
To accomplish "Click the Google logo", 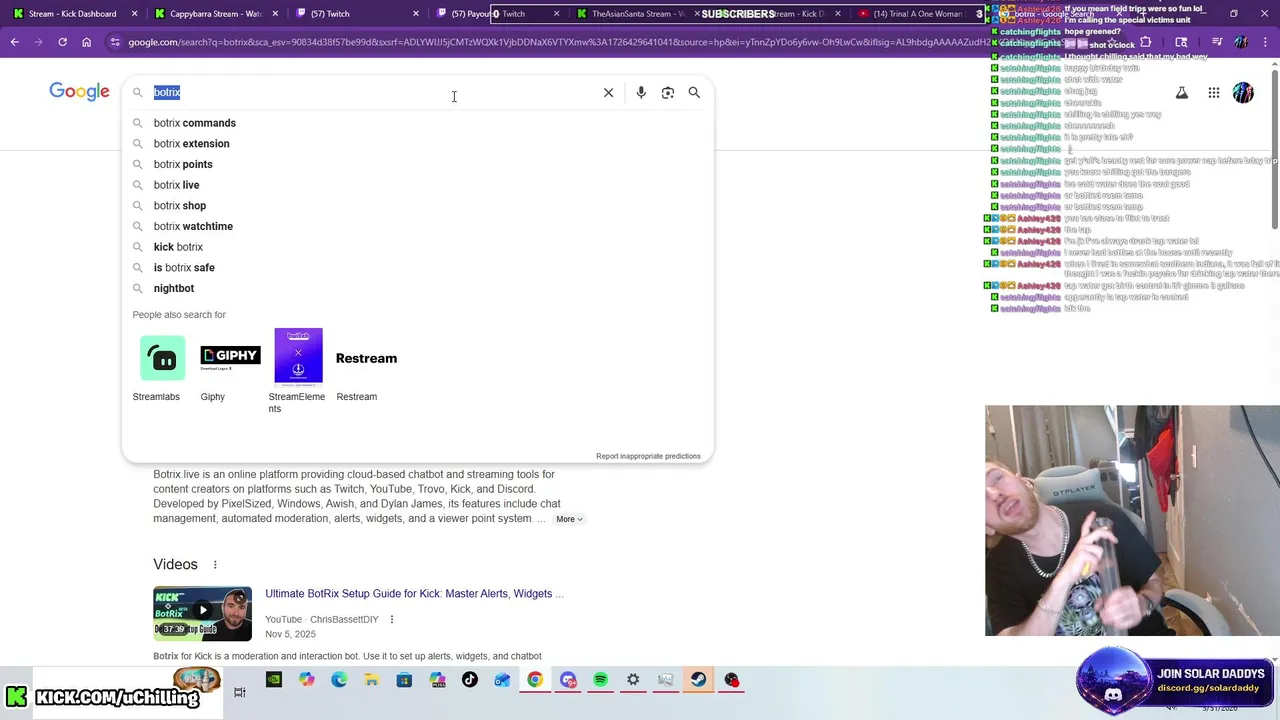I will [79, 92].
